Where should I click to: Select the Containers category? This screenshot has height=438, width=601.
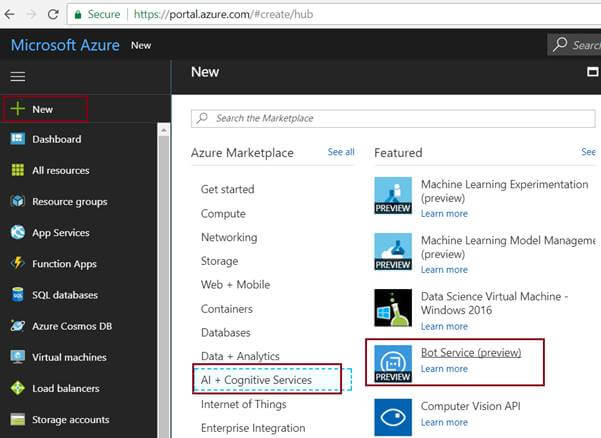coord(227,309)
